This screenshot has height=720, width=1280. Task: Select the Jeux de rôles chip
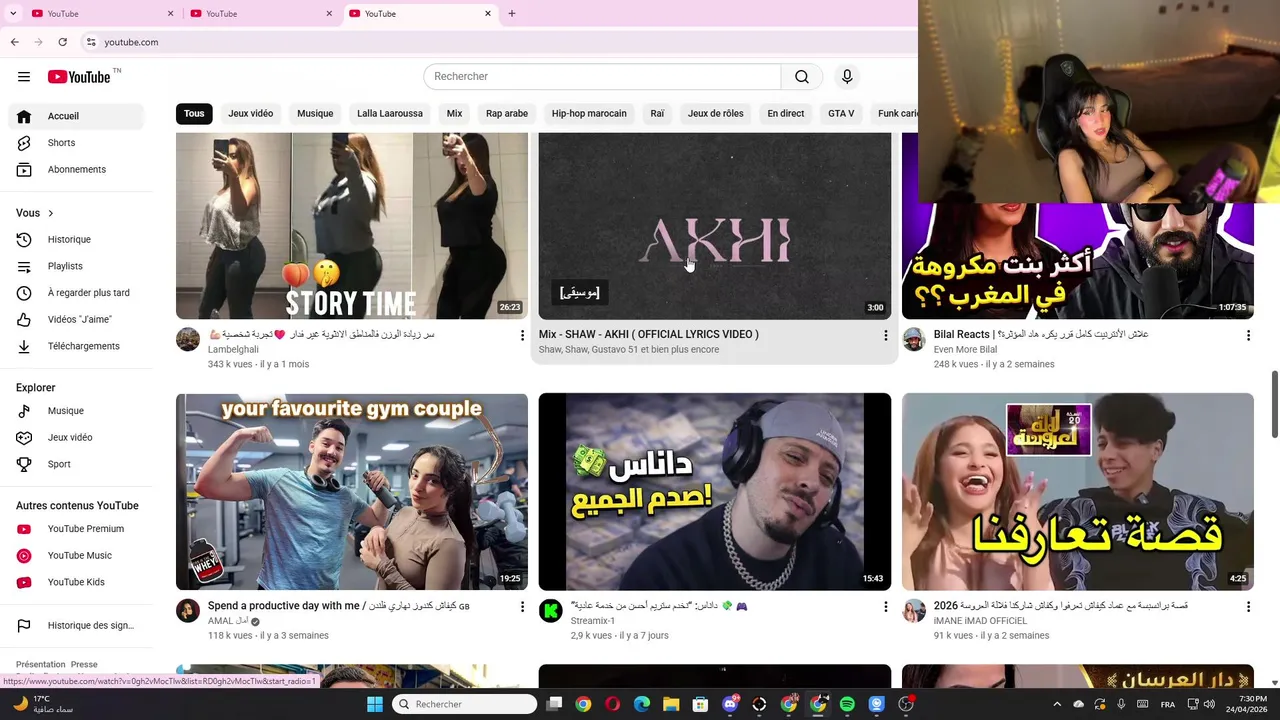point(716,114)
